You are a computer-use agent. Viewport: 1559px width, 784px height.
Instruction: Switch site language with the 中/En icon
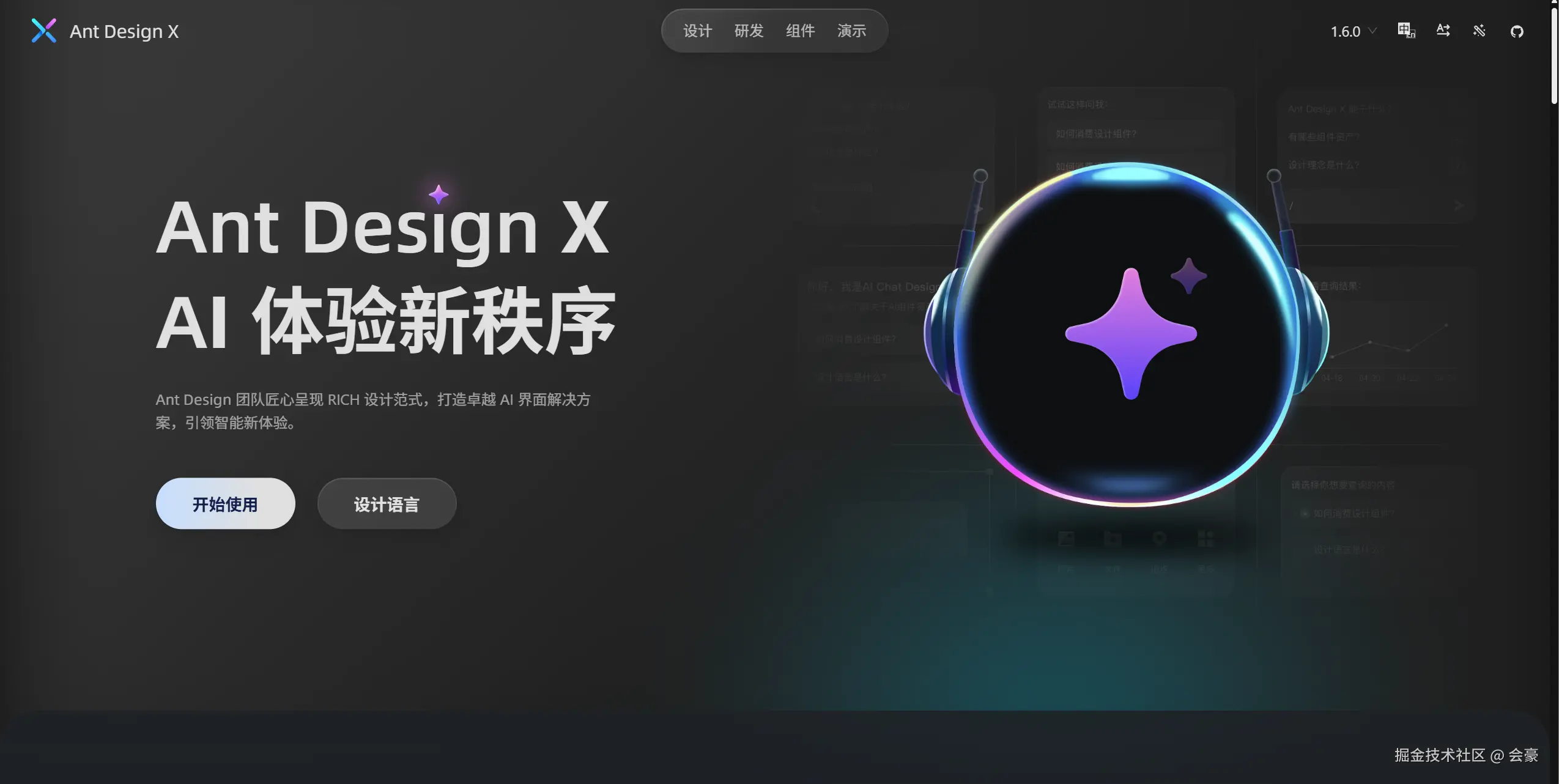(x=1406, y=31)
